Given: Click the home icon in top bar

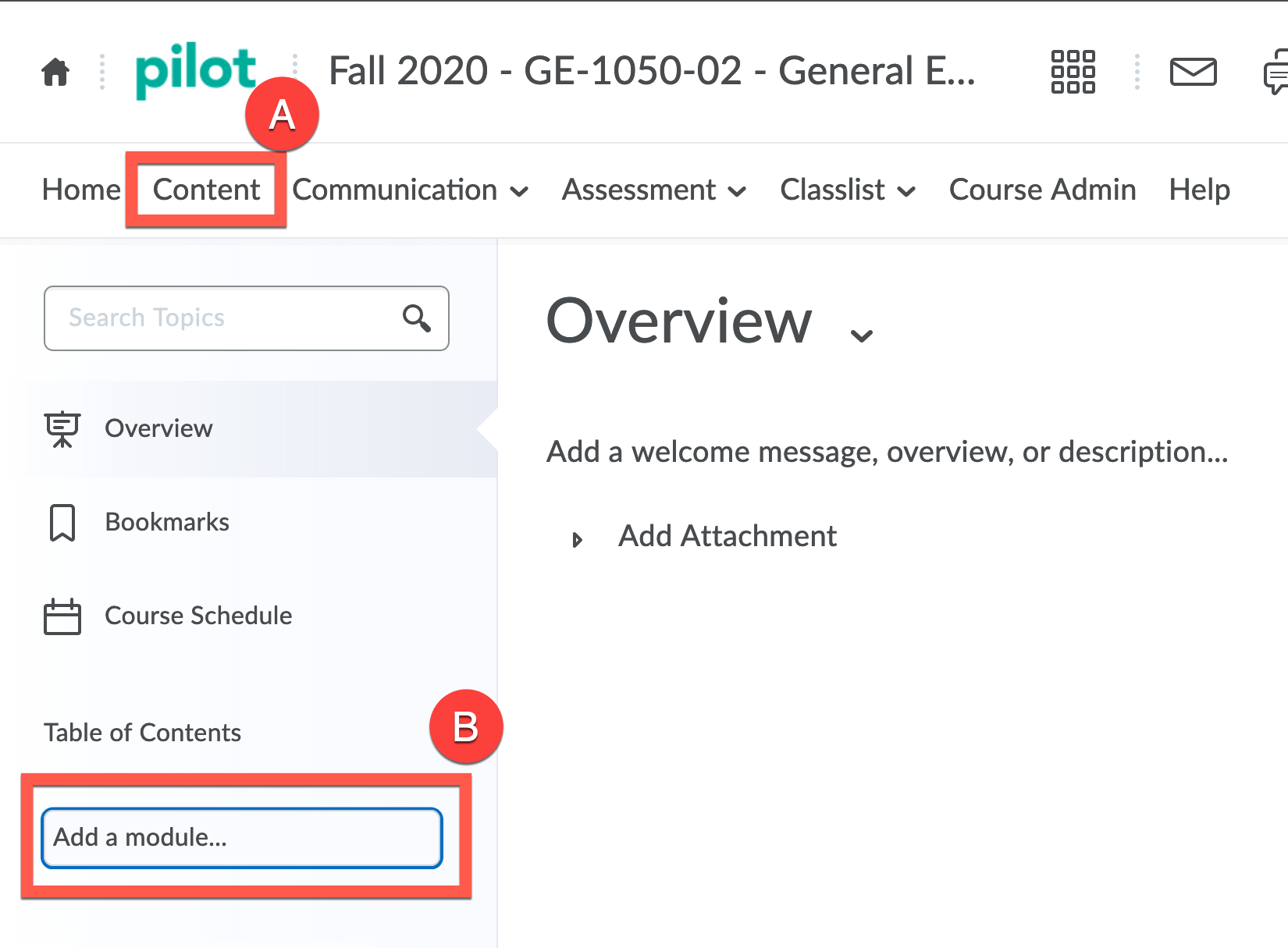Looking at the screenshot, I should click(55, 72).
